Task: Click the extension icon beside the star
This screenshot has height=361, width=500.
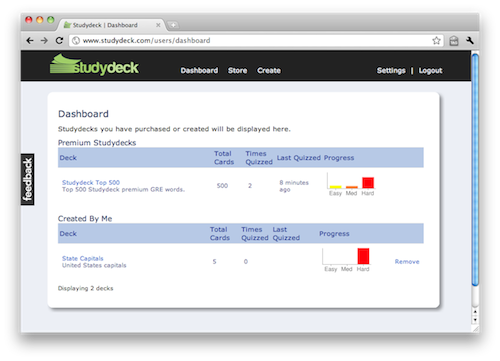Action: click(454, 41)
